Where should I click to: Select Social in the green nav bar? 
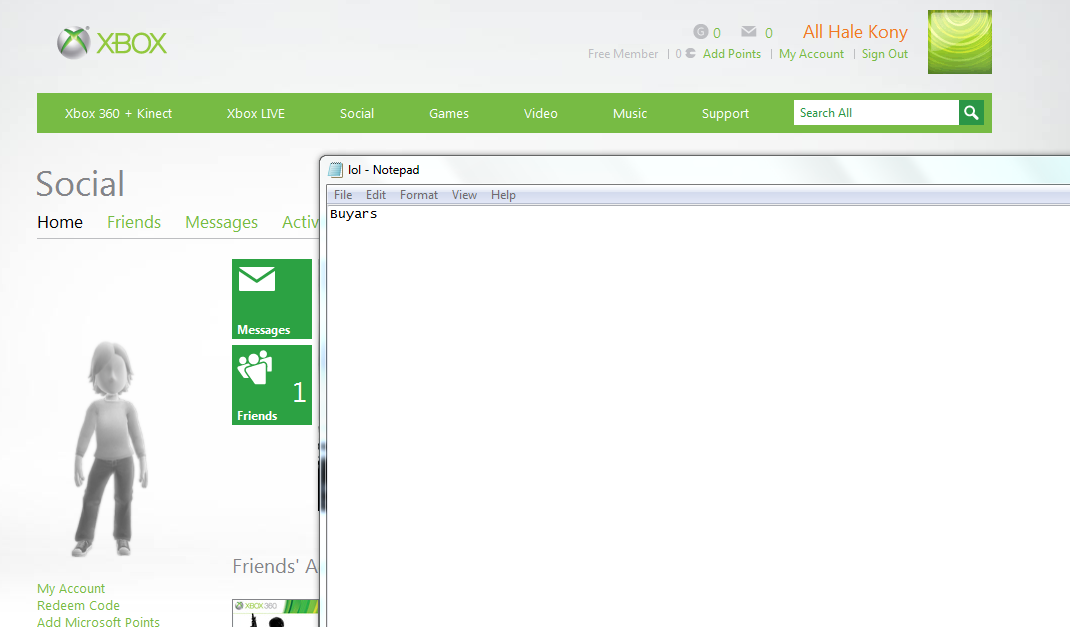tap(357, 113)
